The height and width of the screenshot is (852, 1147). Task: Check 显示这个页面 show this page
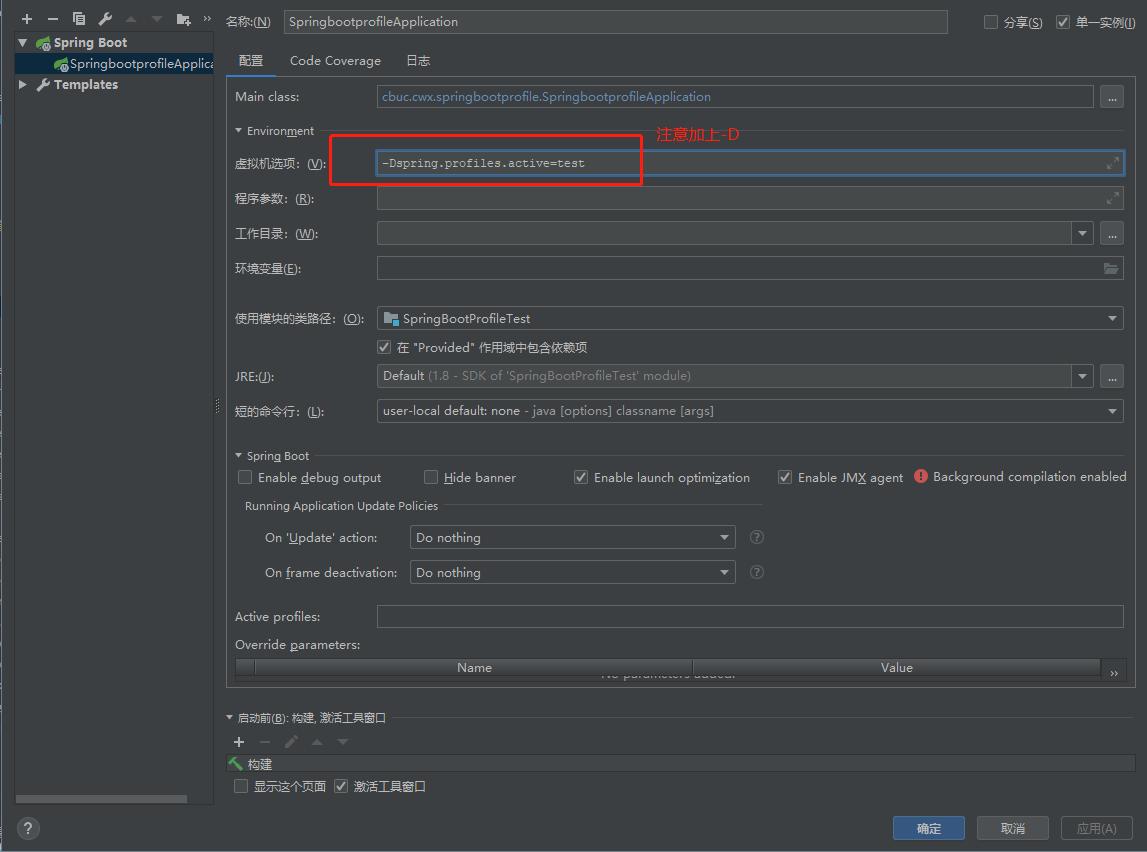click(241, 786)
